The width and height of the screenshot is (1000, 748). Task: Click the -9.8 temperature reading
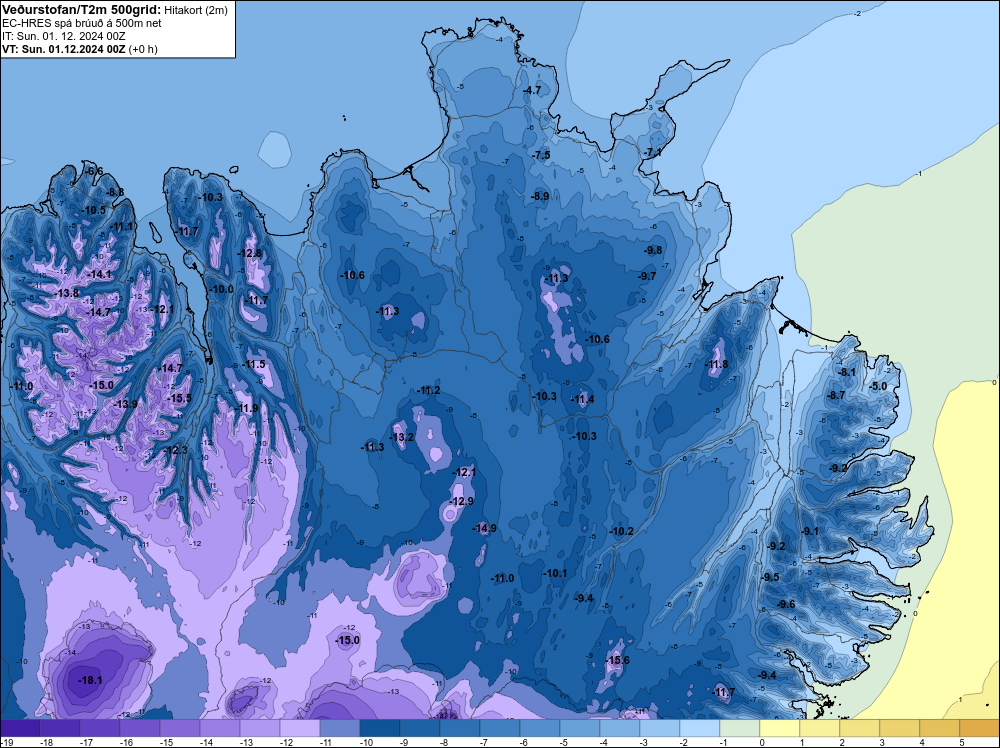(653, 250)
